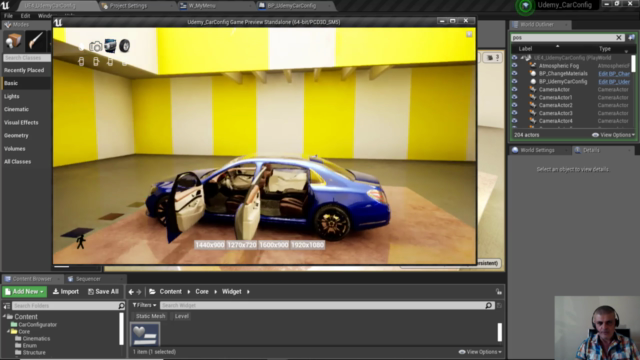Click the third car door icon in preview
The width and height of the screenshot is (640, 360).
pos(110,62)
